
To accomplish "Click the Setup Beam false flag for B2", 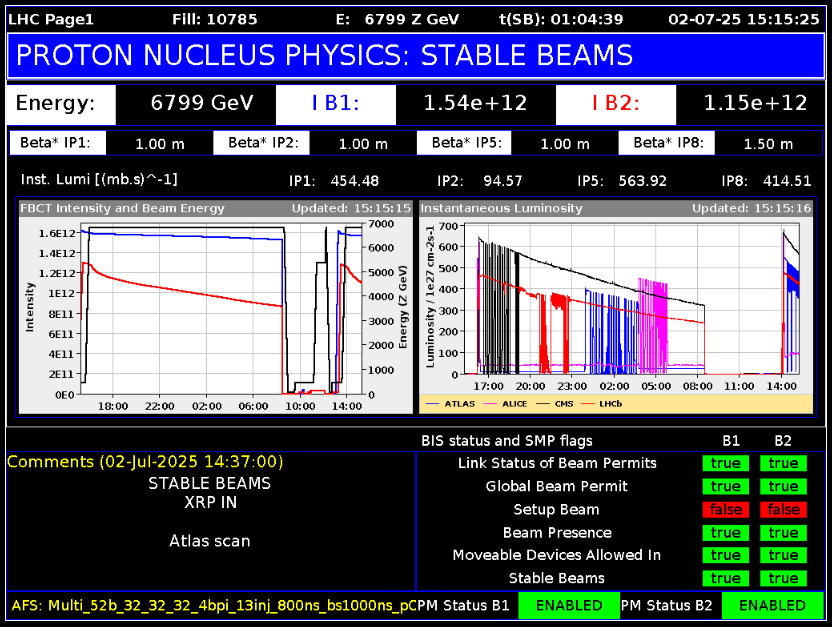I will tap(783, 509).
